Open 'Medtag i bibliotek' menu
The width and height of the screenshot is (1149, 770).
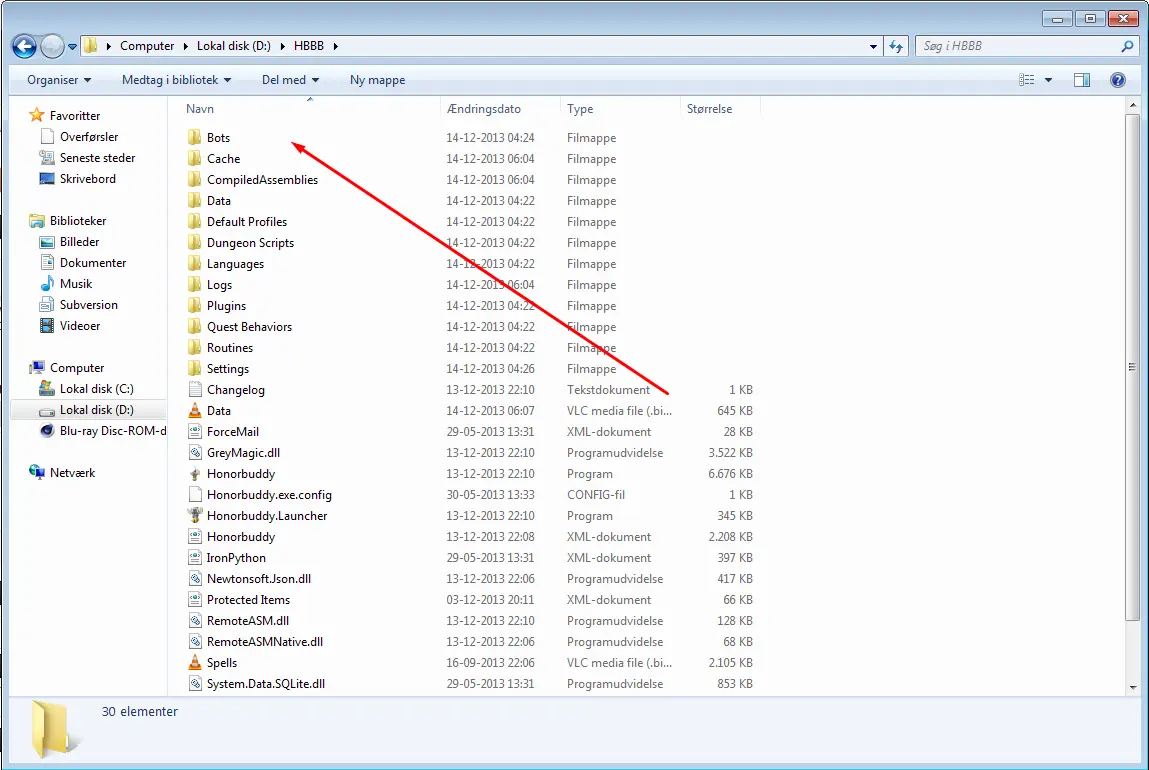(x=177, y=80)
